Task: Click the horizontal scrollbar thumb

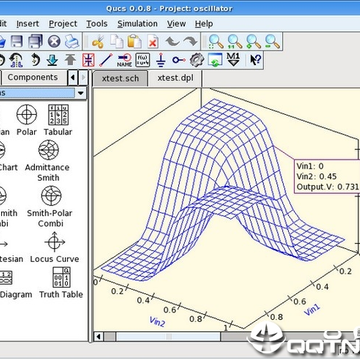Action: (x=168, y=337)
